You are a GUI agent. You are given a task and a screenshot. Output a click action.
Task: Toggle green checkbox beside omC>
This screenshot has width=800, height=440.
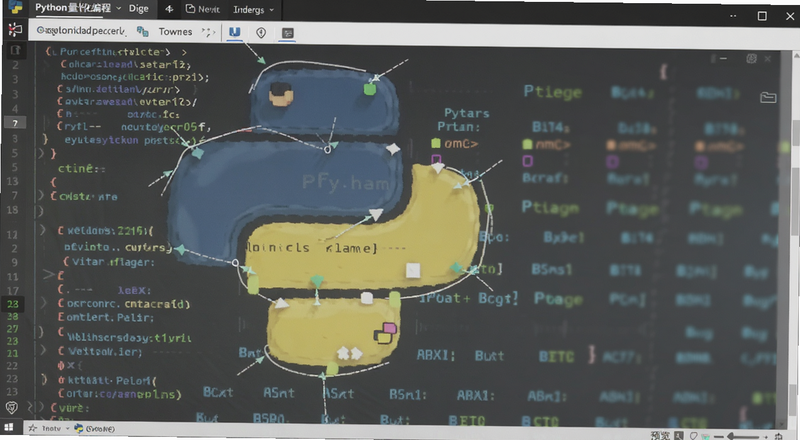(435, 143)
